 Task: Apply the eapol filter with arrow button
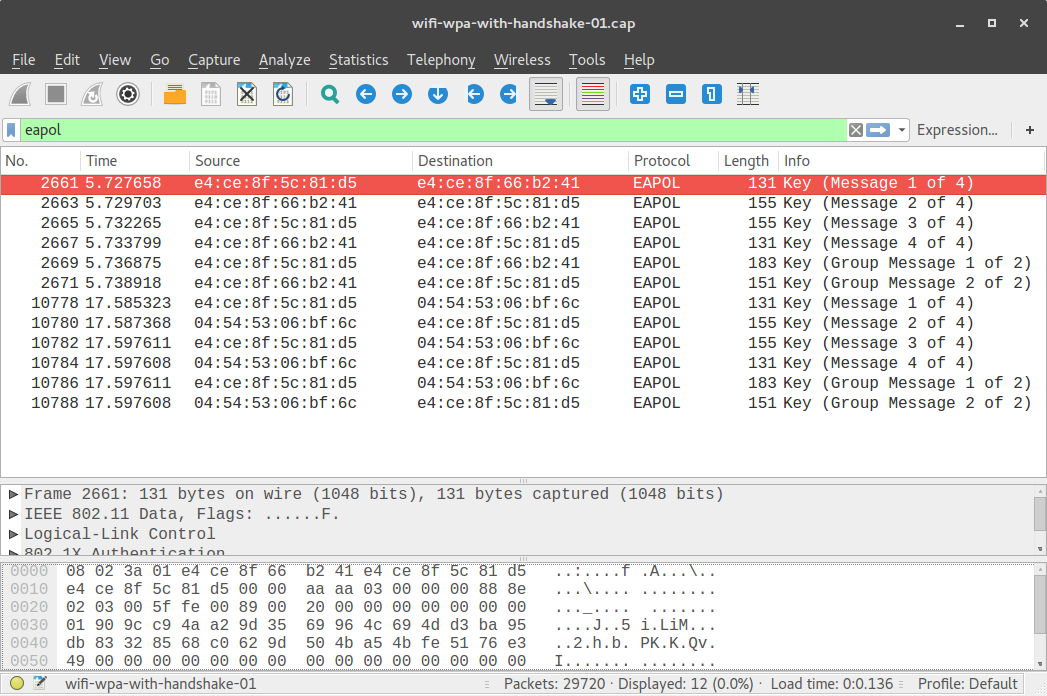click(x=877, y=130)
